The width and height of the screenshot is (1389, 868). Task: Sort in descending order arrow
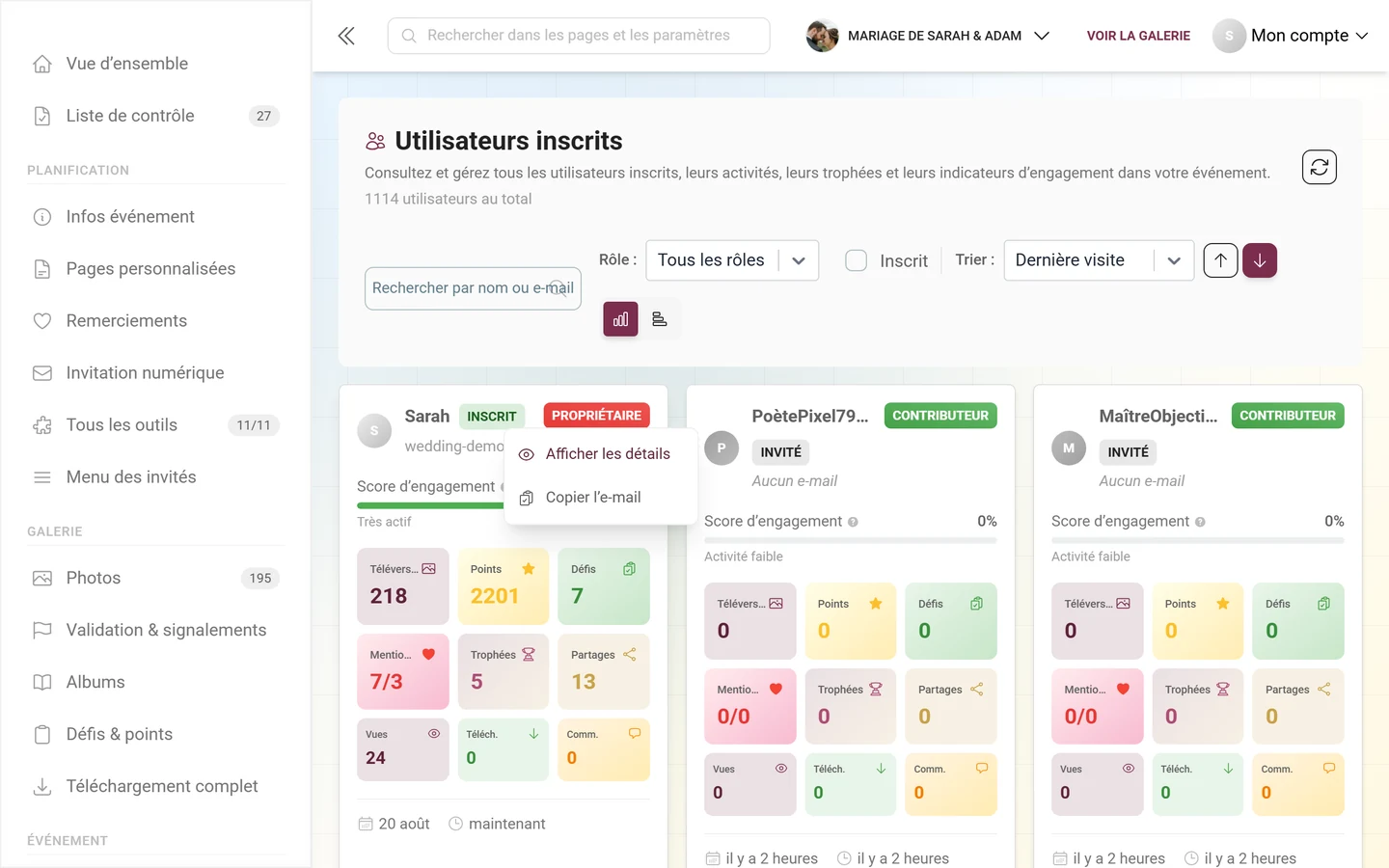tap(1260, 260)
